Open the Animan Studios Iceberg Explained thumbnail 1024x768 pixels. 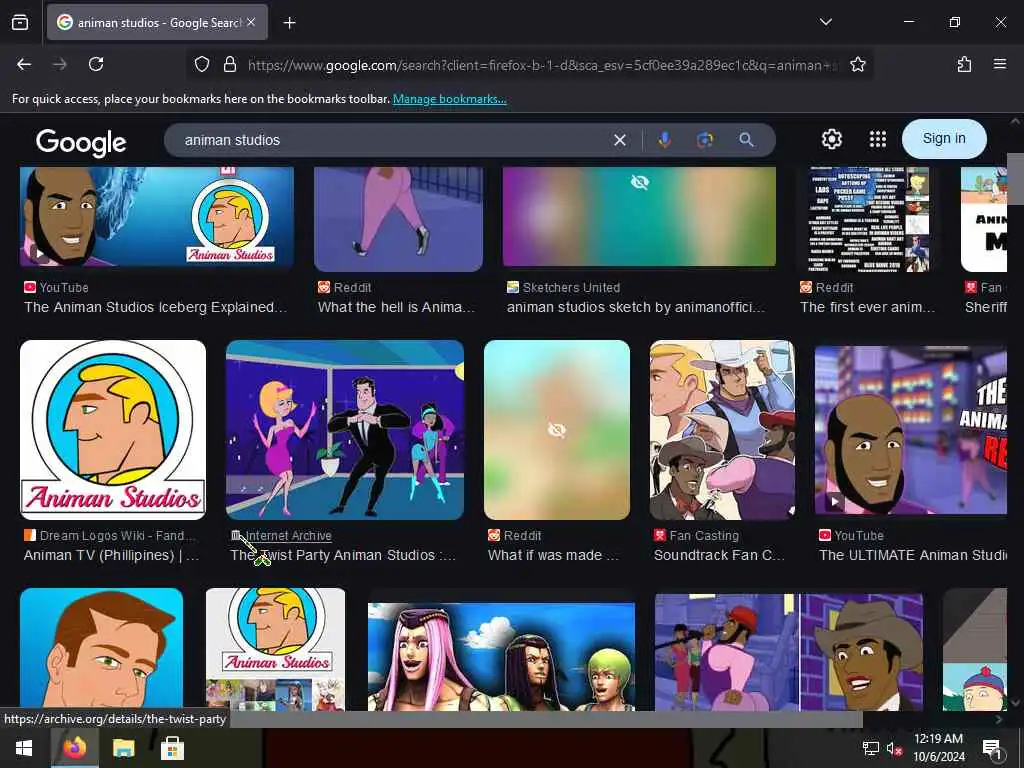pos(157,217)
